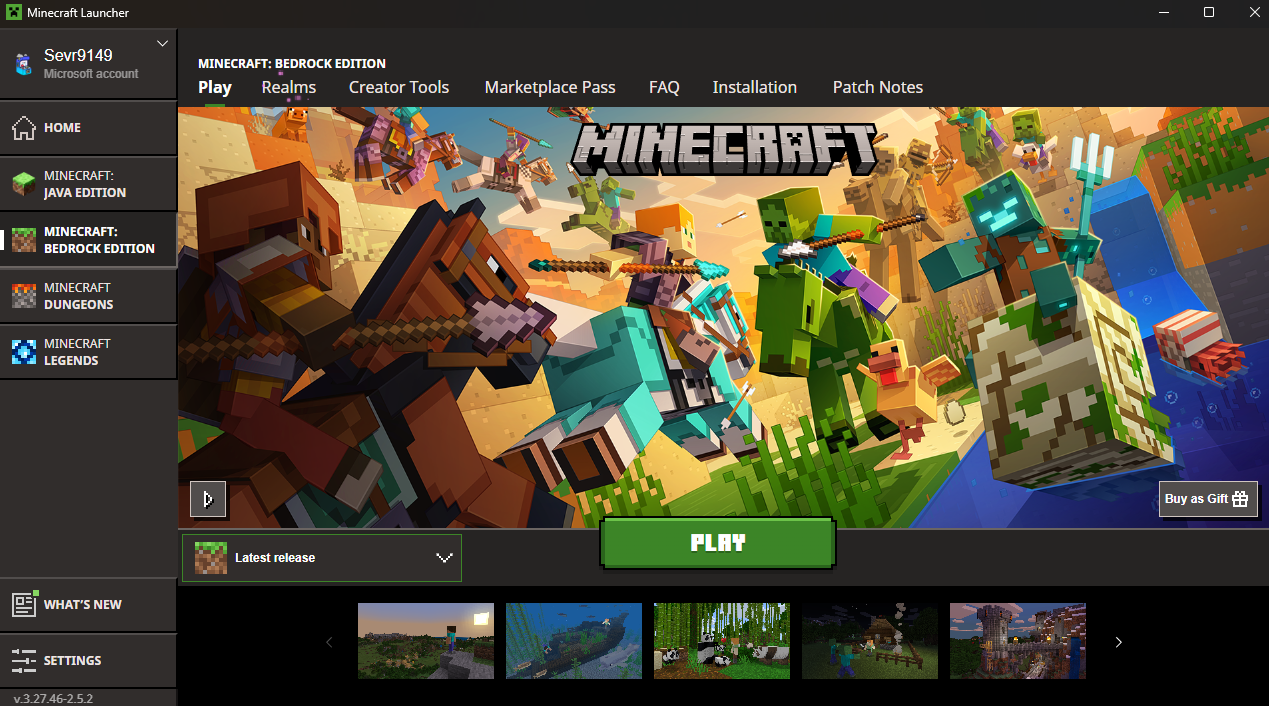Click the launcher version number text
The height and width of the screenshot is (706, 1269).
click(53, 698)
